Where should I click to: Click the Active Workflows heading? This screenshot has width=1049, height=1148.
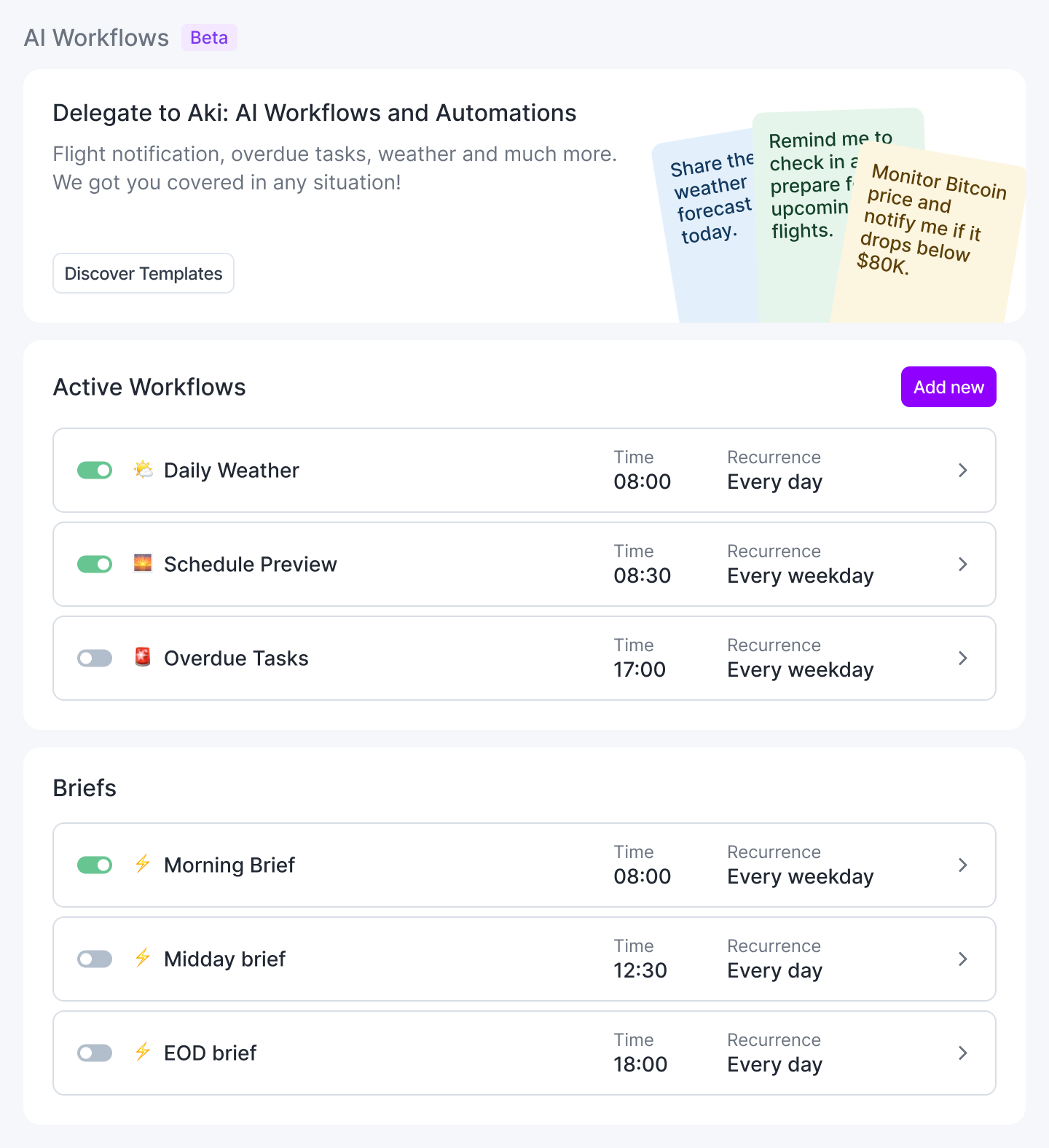pyautogui.click(x=149, y=387)
